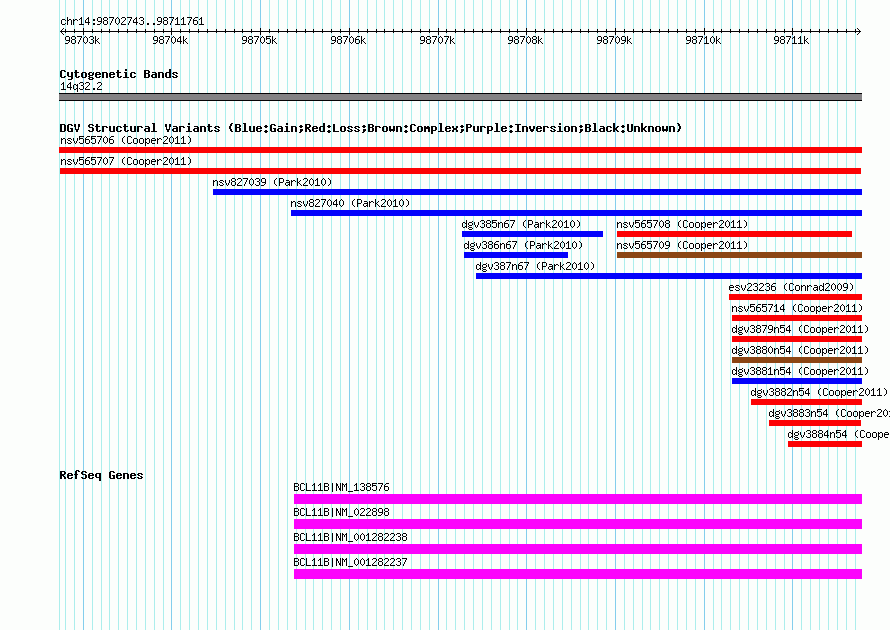890x630 pixels.
Task: Click the dgv3882n54 red loss bar
Action: point(807,402)
